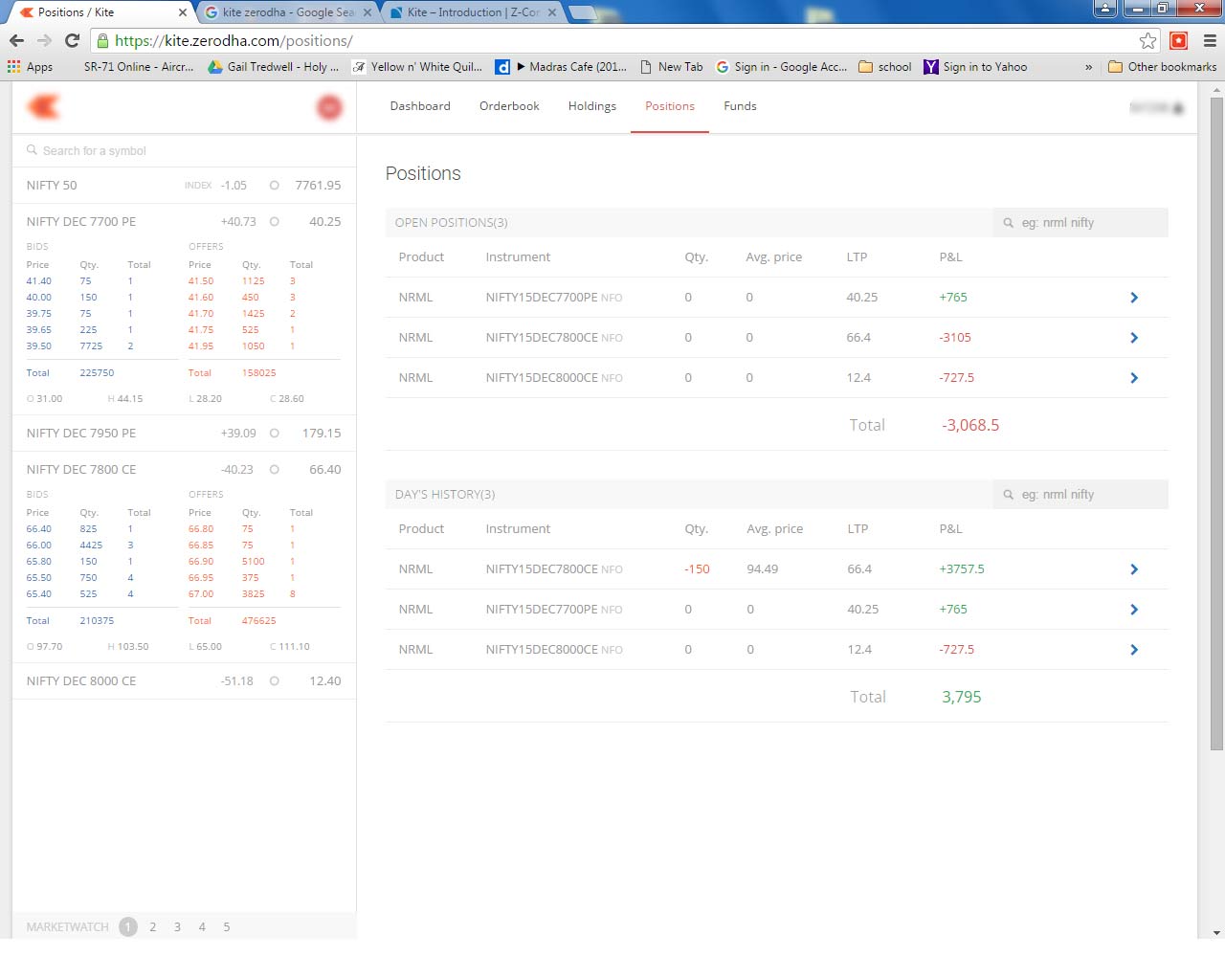Click the open positions filter input
This screenshot has width=1225, height=980.
tap(1080, 223)
